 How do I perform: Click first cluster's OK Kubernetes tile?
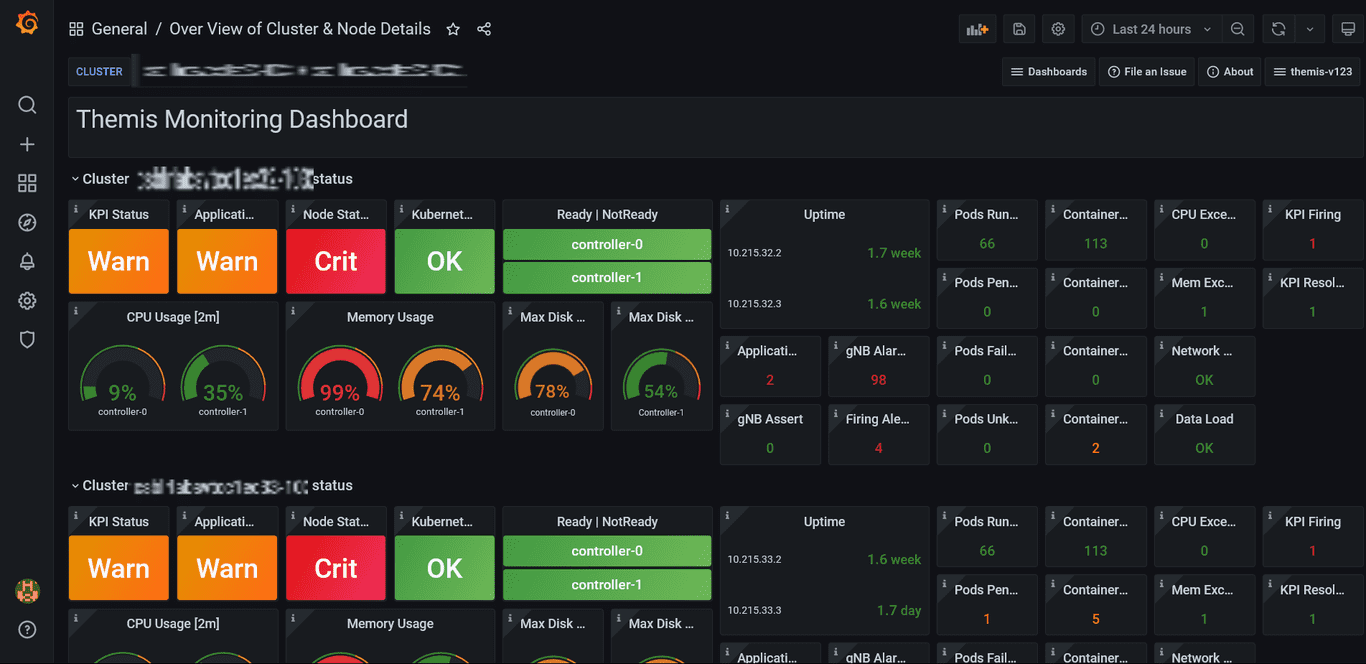(x=444, y=262)
